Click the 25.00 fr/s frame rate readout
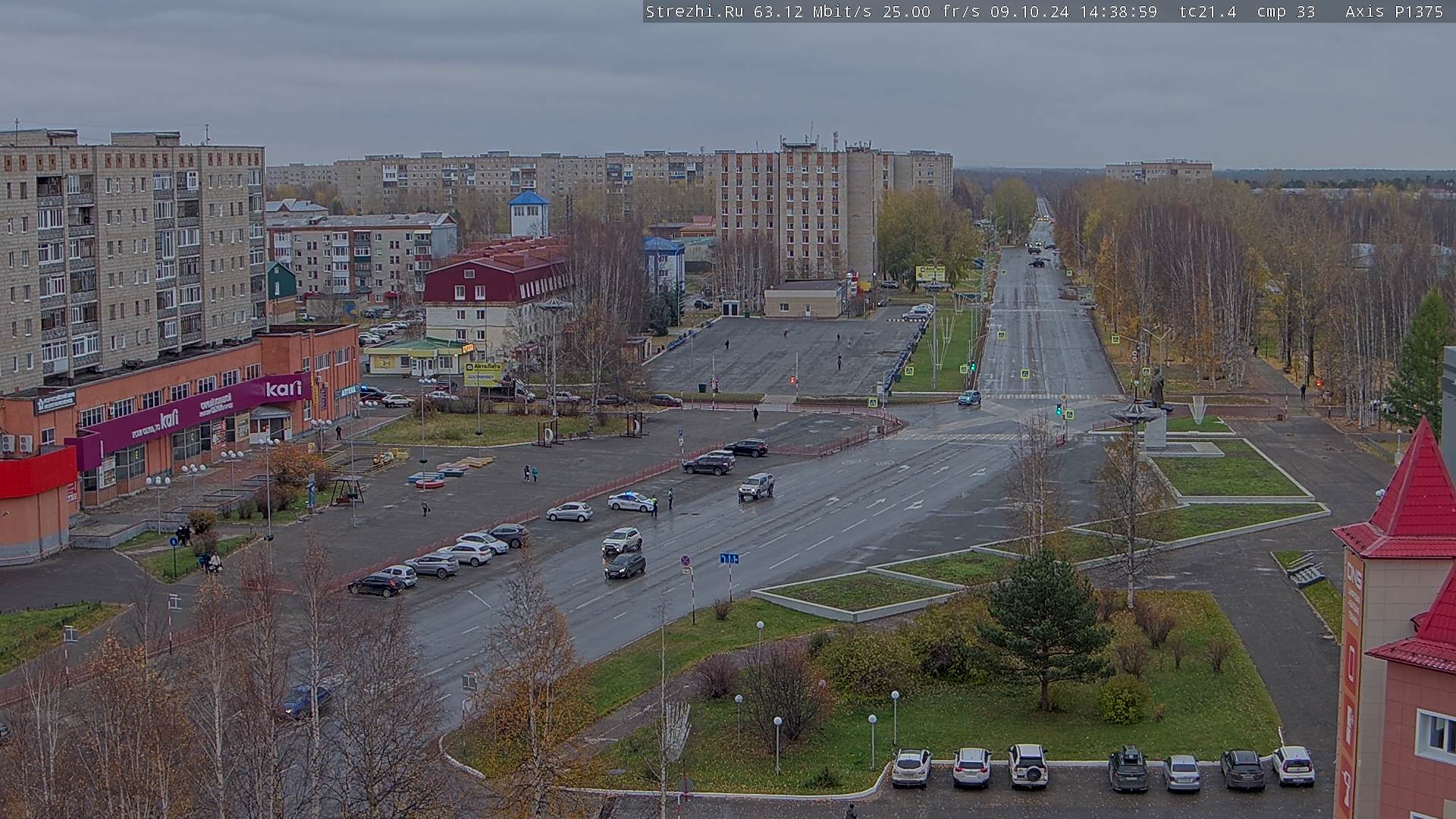 tap(933, 11)
